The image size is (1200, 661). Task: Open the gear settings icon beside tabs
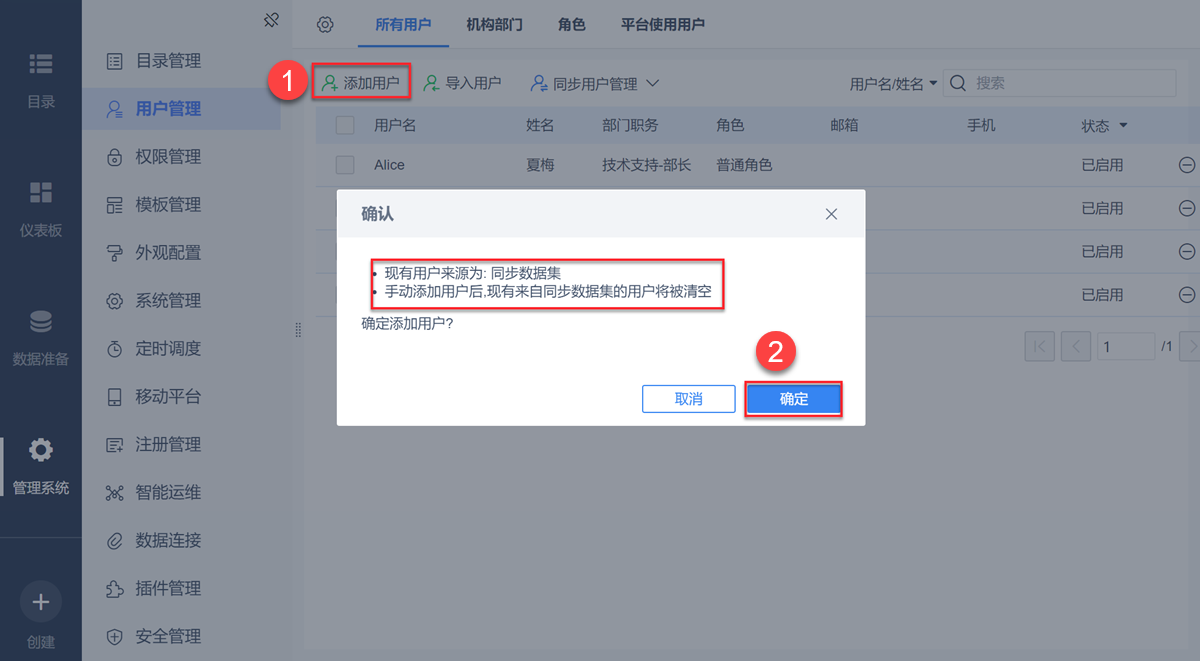(324, 25)
